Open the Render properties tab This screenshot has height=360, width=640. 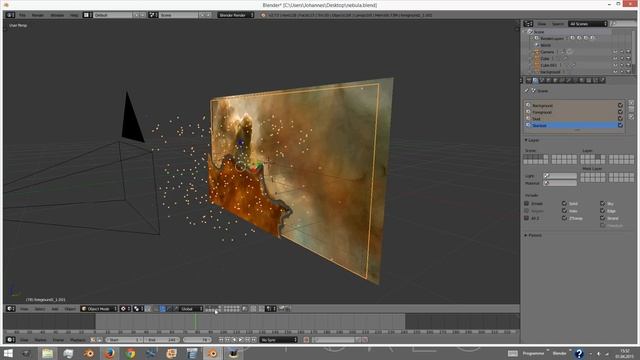click(529, 80)
